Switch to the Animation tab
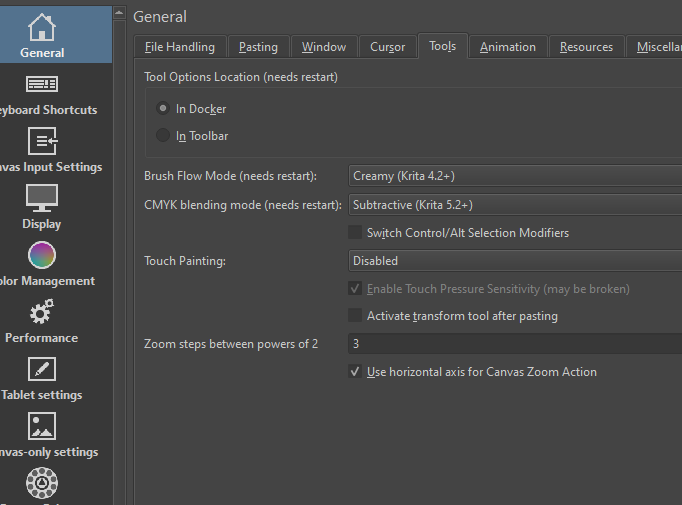This screenshot has width=682, height=505. [x=507, y=47]
